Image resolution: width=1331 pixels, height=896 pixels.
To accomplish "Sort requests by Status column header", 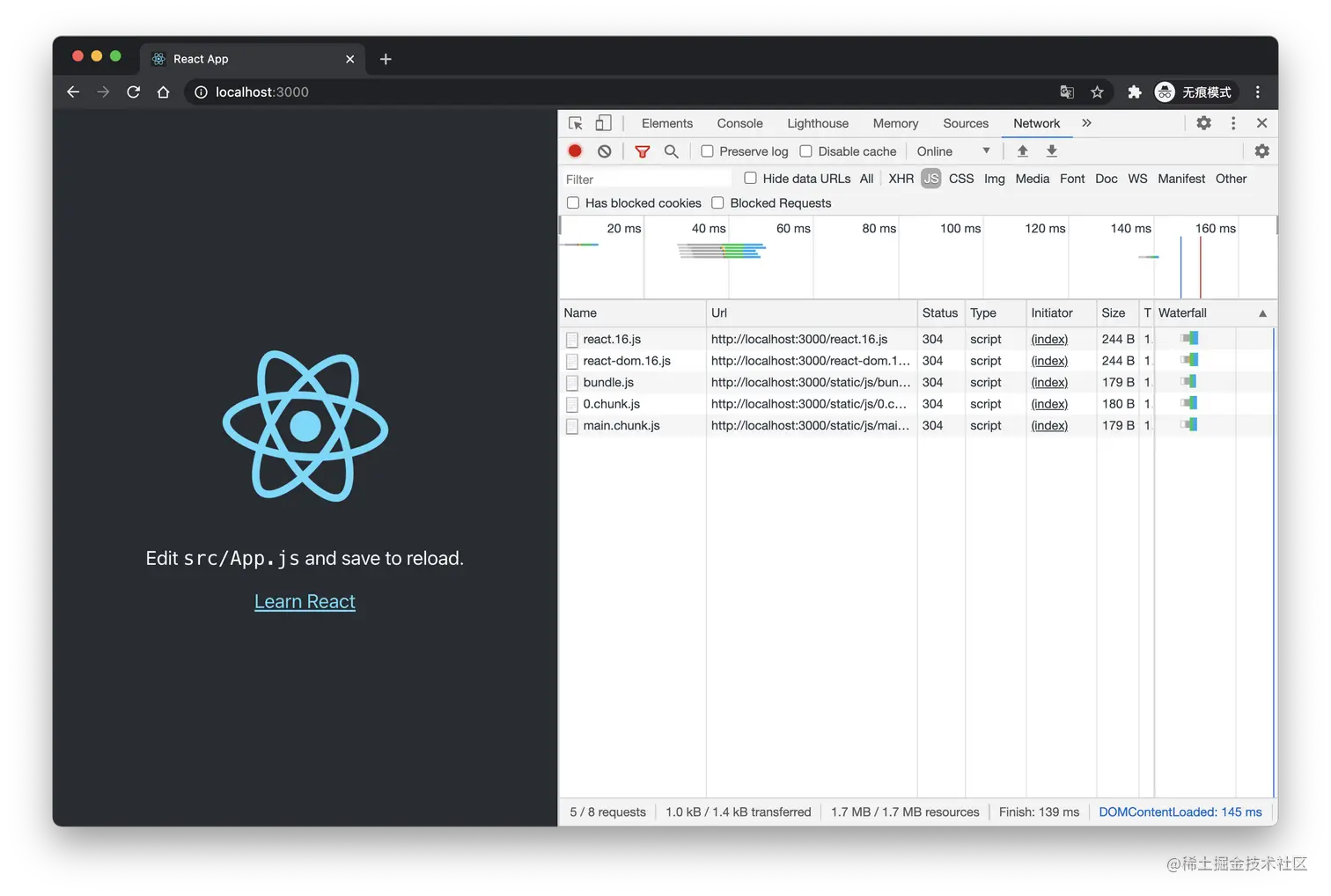I will pos(940,313).
